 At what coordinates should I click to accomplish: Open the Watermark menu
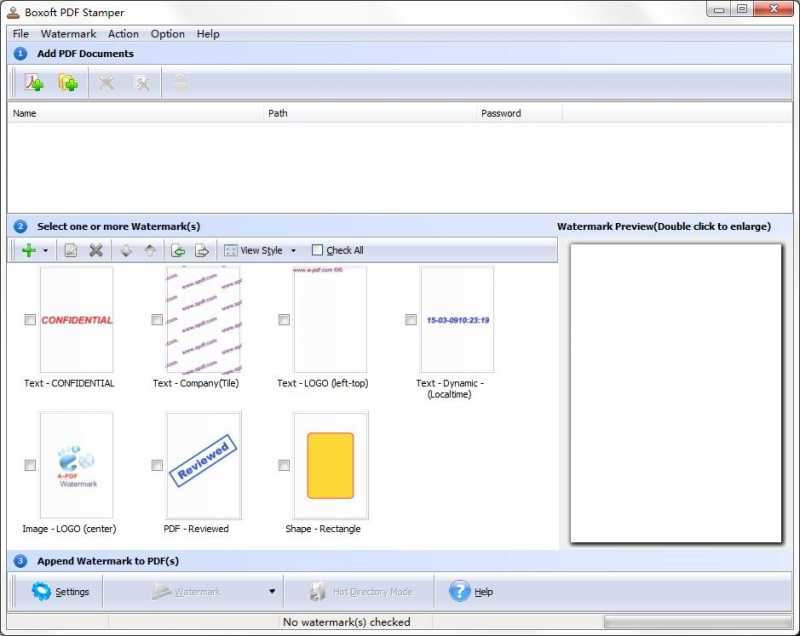(x=67, y=33)
